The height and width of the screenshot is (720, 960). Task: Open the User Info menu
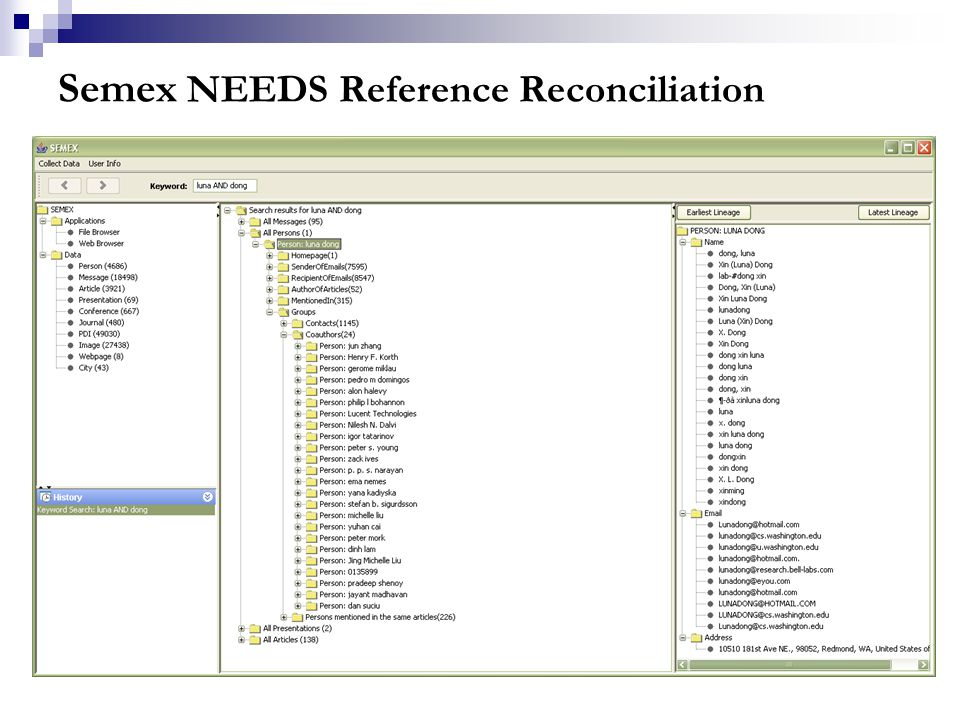(x=104, y=163)
